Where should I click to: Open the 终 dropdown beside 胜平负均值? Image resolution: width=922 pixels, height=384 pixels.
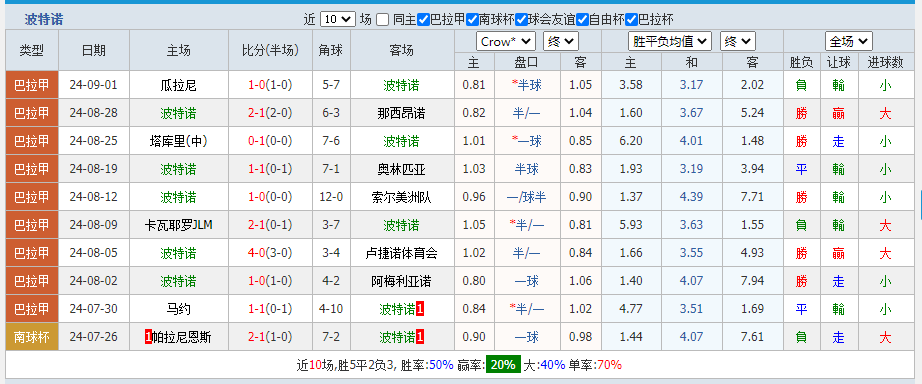pos(737,41)
